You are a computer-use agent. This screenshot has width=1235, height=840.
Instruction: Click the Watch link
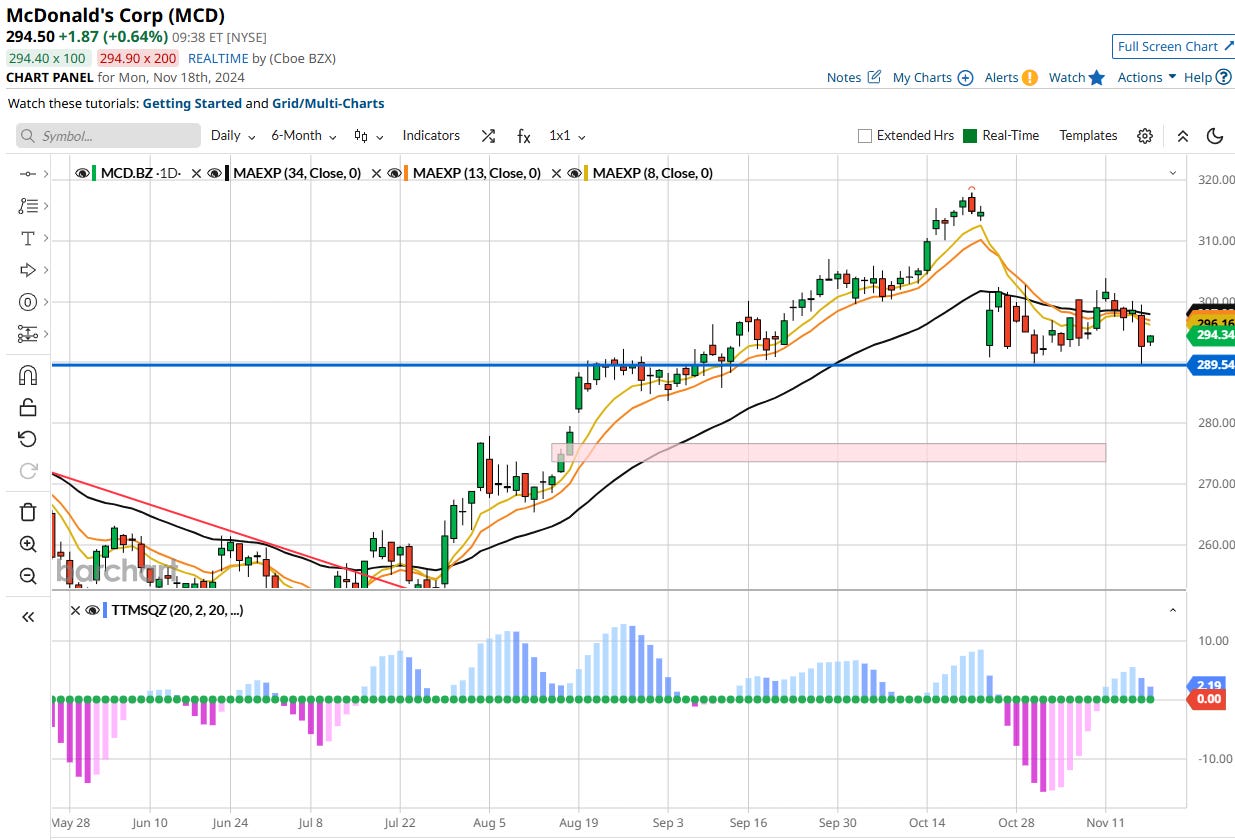point(1066,77)
